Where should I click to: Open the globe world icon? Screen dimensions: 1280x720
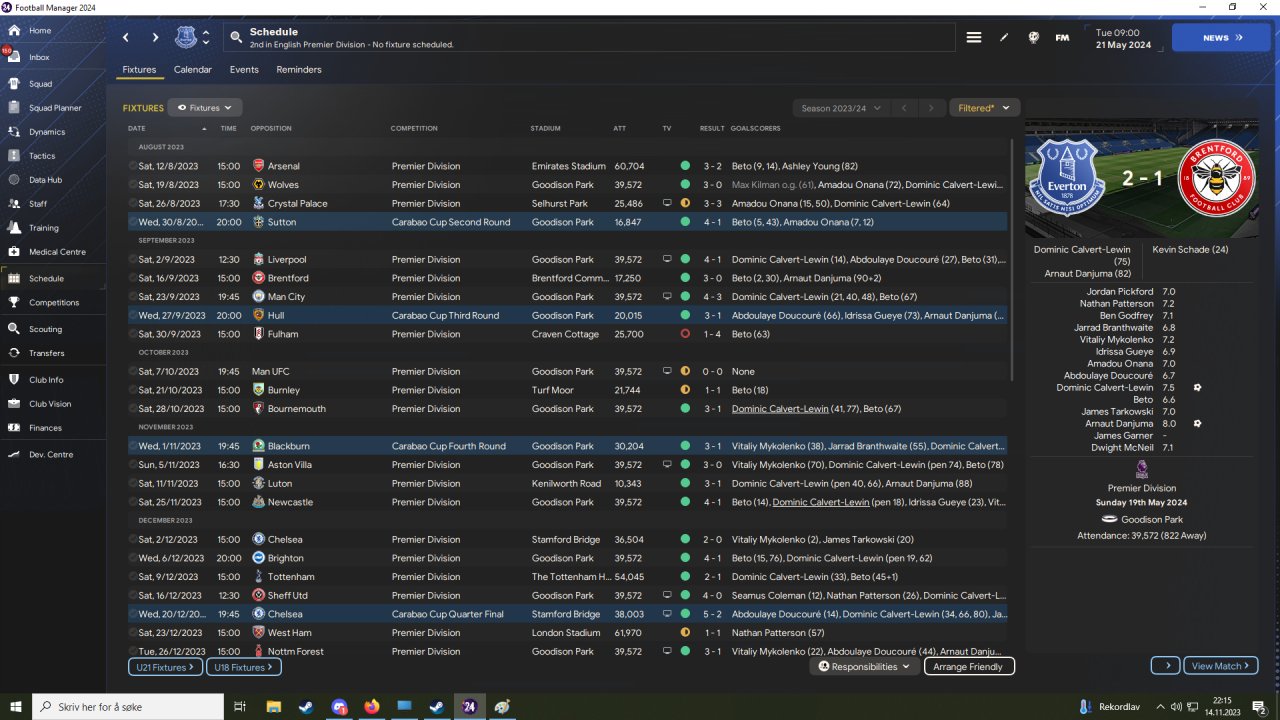coord(1033,38)
